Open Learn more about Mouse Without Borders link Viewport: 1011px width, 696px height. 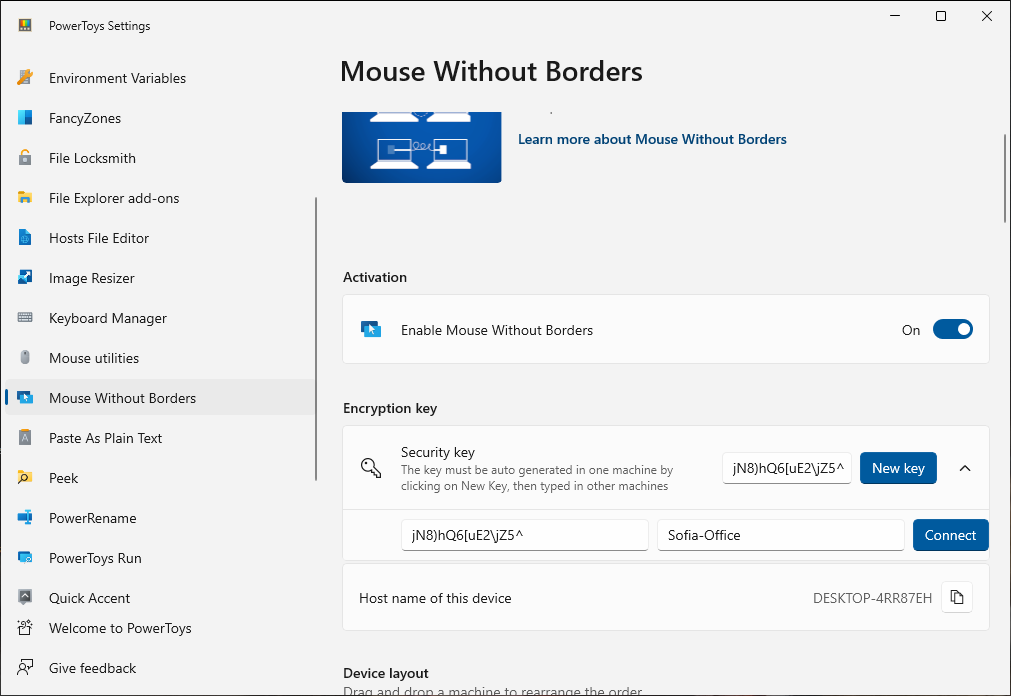(x=652, y=139)
